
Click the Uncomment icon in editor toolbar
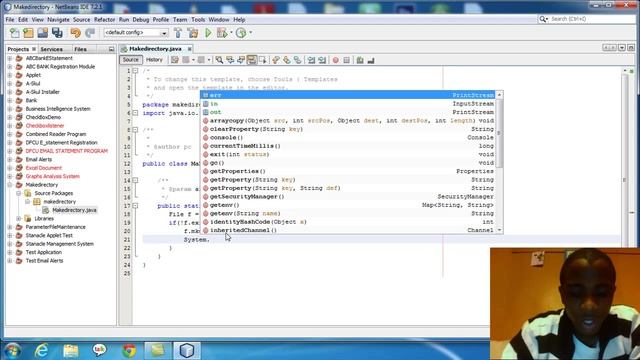(371, 60)
